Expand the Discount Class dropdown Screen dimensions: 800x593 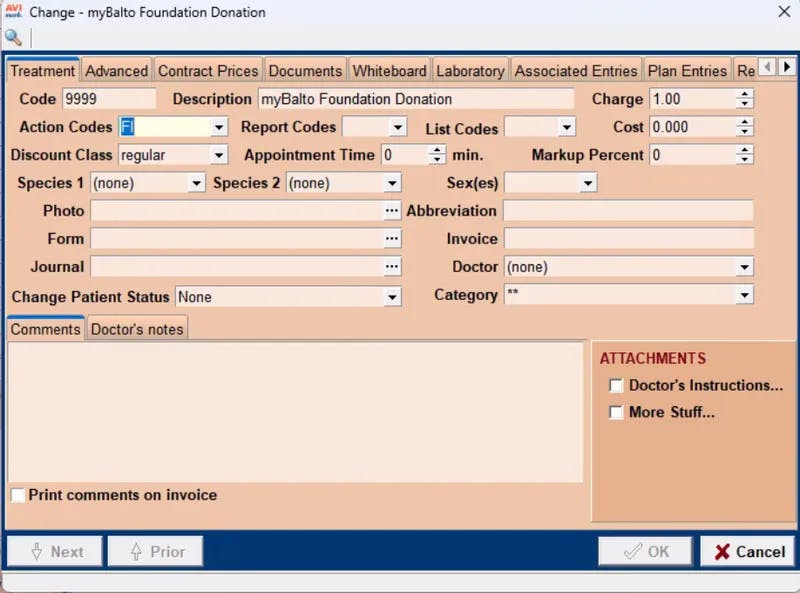(219, 155)
